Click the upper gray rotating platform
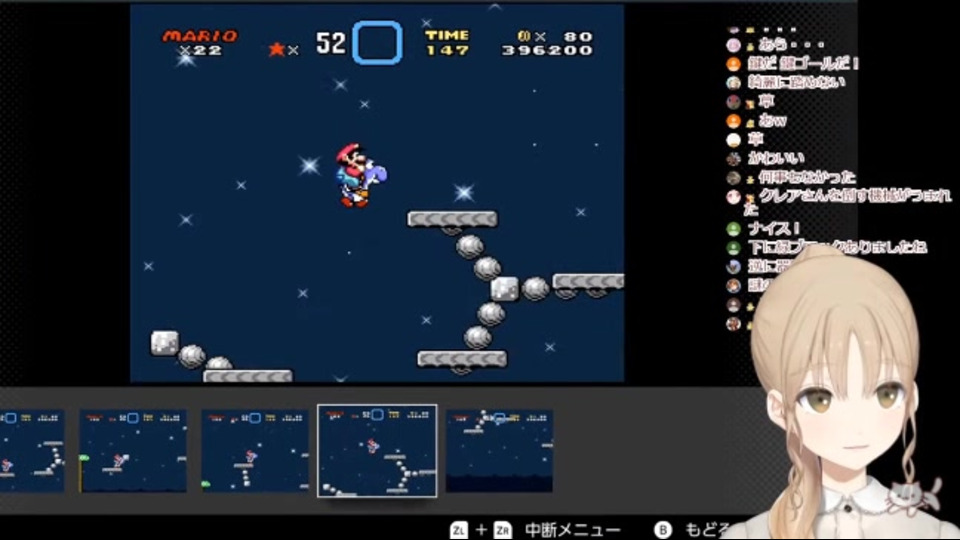The image size is (960, 540). click(452, 219)
